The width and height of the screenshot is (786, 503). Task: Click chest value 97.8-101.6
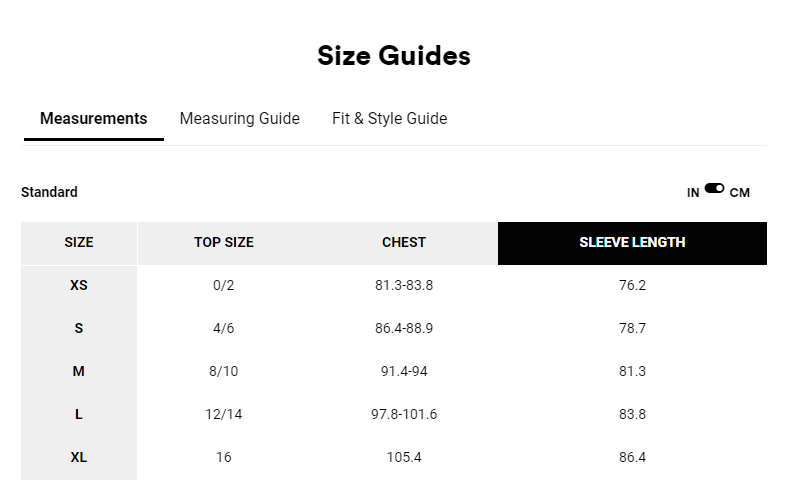(404, 415)
